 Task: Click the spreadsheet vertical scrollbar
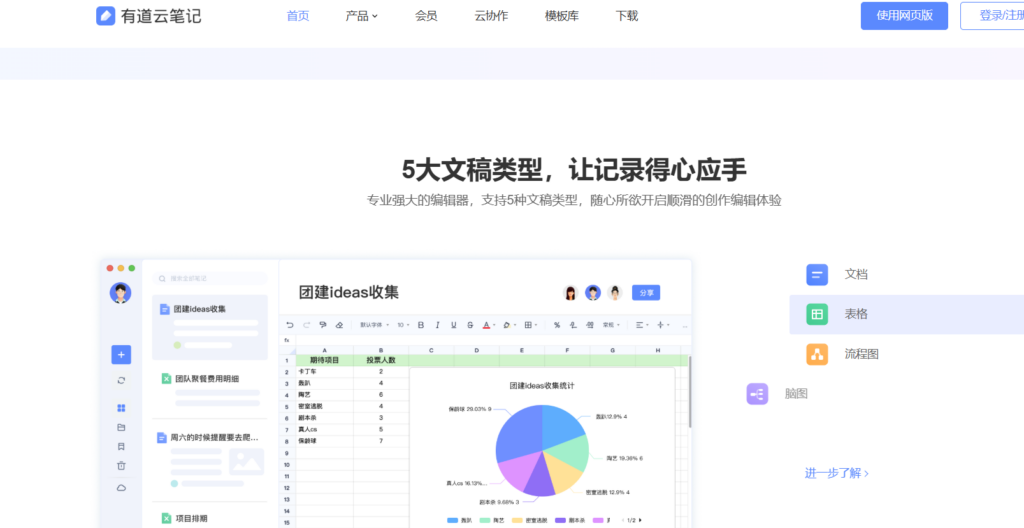point(690,392)
